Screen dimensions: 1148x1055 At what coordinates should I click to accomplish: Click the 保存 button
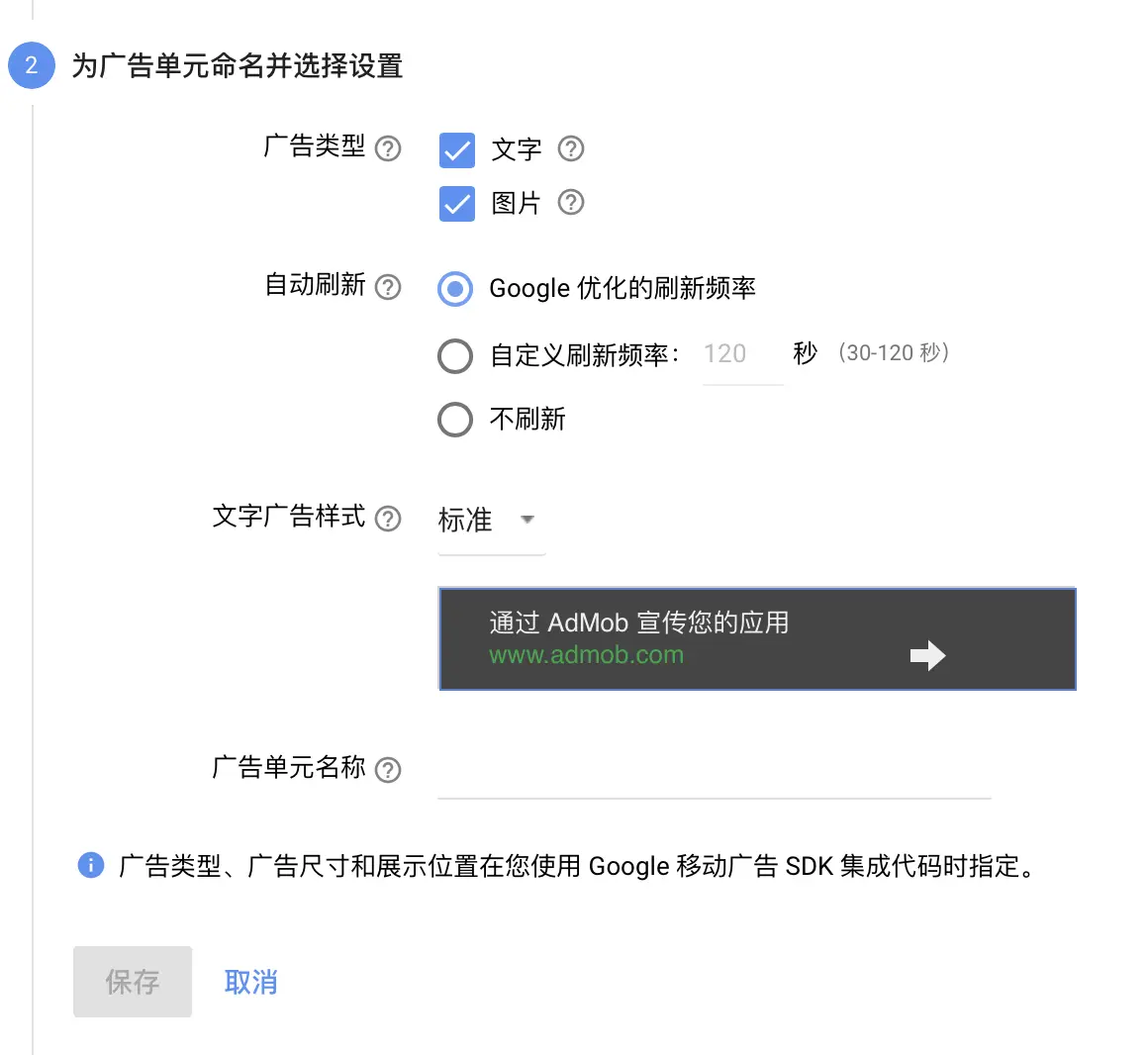coord(132,981)
